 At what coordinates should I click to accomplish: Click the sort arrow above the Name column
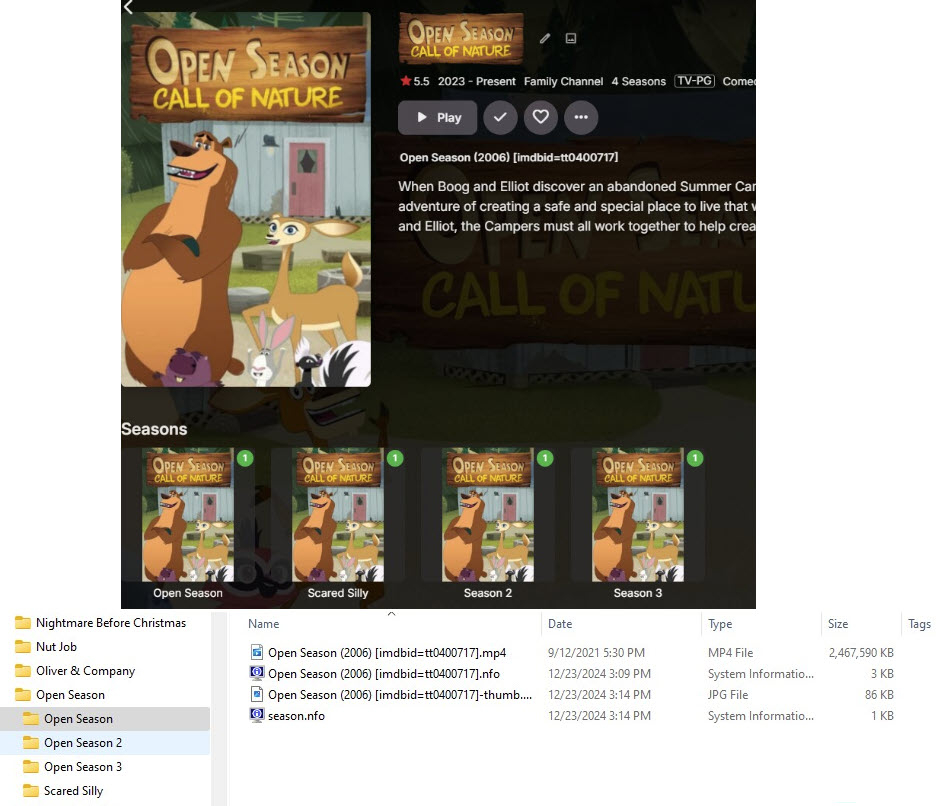(391, 613)
